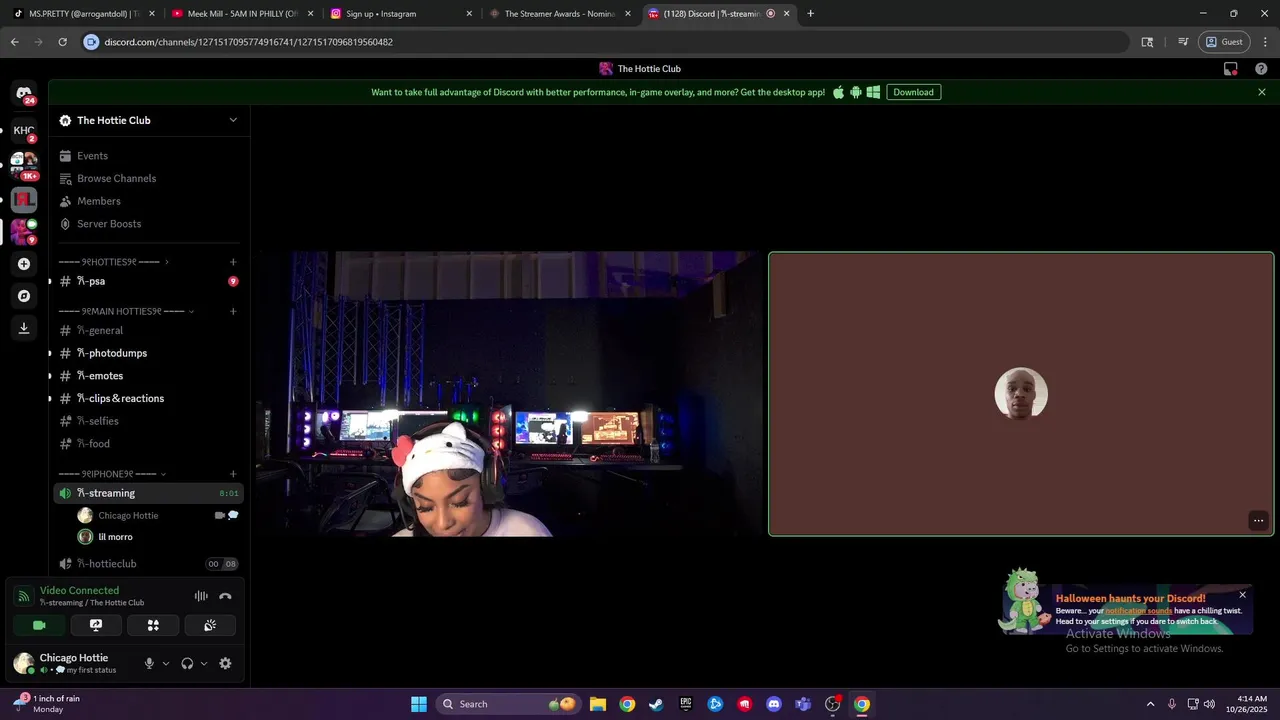1280x720 pixels.
Task: Open Epic Games from the taskbar
Action: [x=686, y=704]
